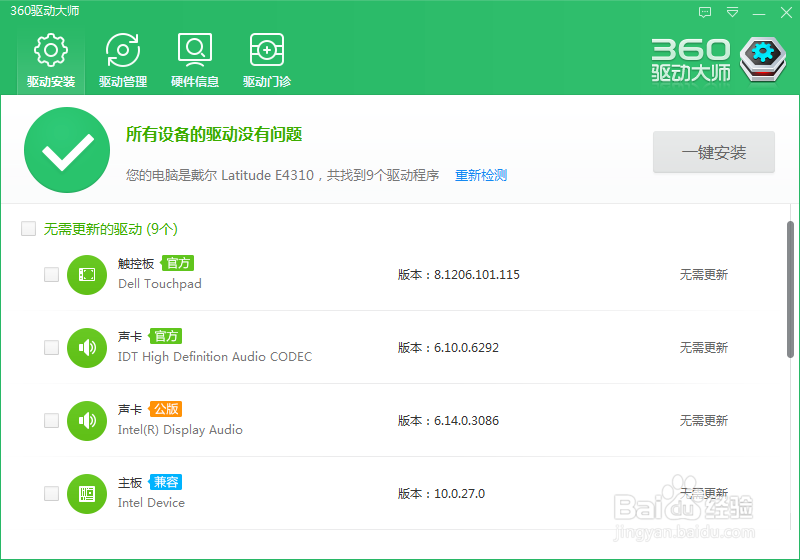
Task: Click the 一键安装 button
Action: tap(714, 152)
